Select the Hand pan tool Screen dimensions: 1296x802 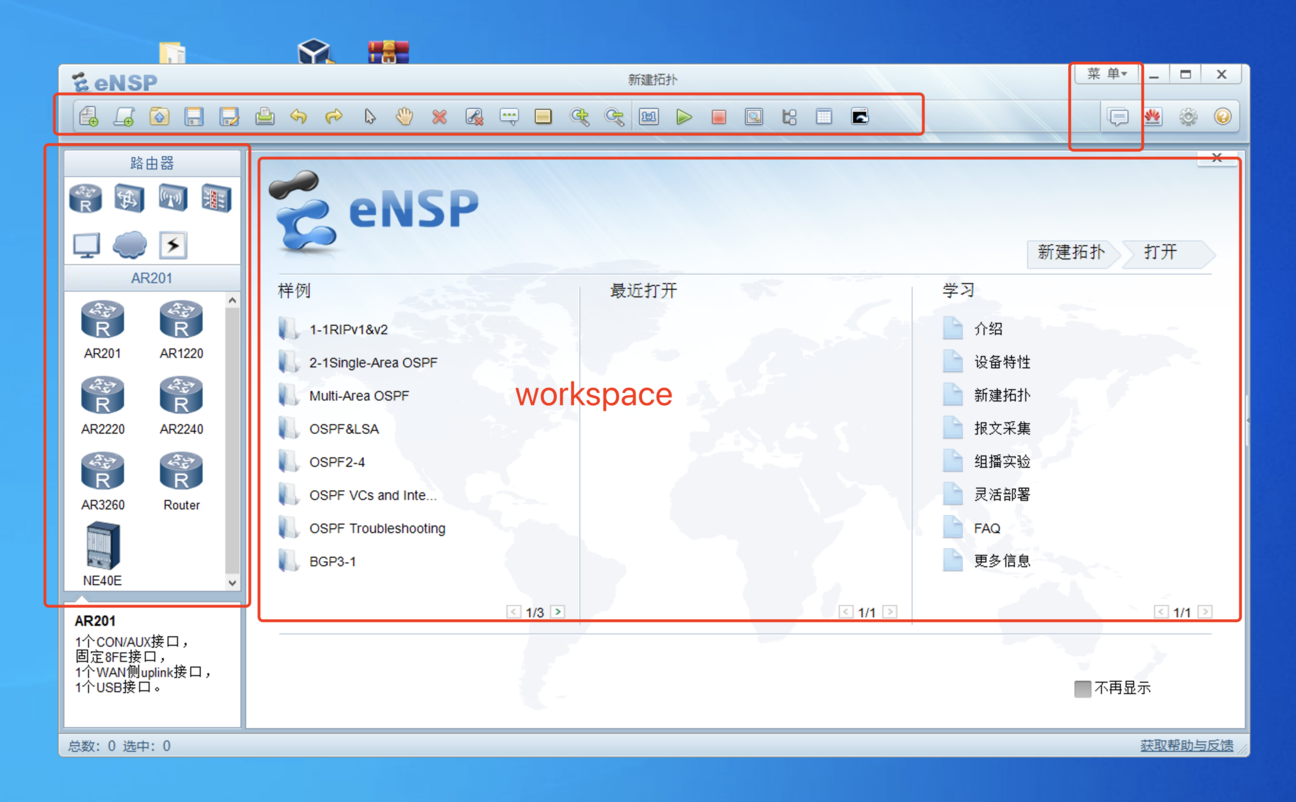pyautogui.click(x=404, y=116)
